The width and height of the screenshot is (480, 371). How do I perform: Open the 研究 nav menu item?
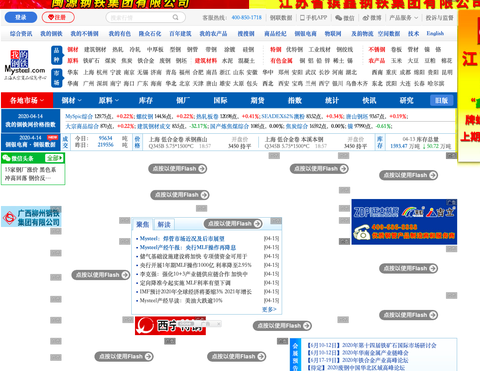(407, 100)
